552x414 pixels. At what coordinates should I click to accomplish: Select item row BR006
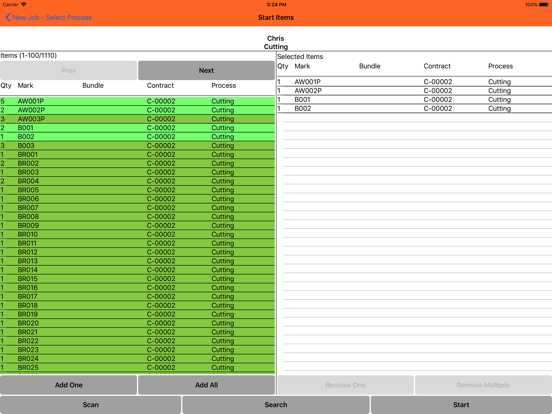click(x=137, y=199)
